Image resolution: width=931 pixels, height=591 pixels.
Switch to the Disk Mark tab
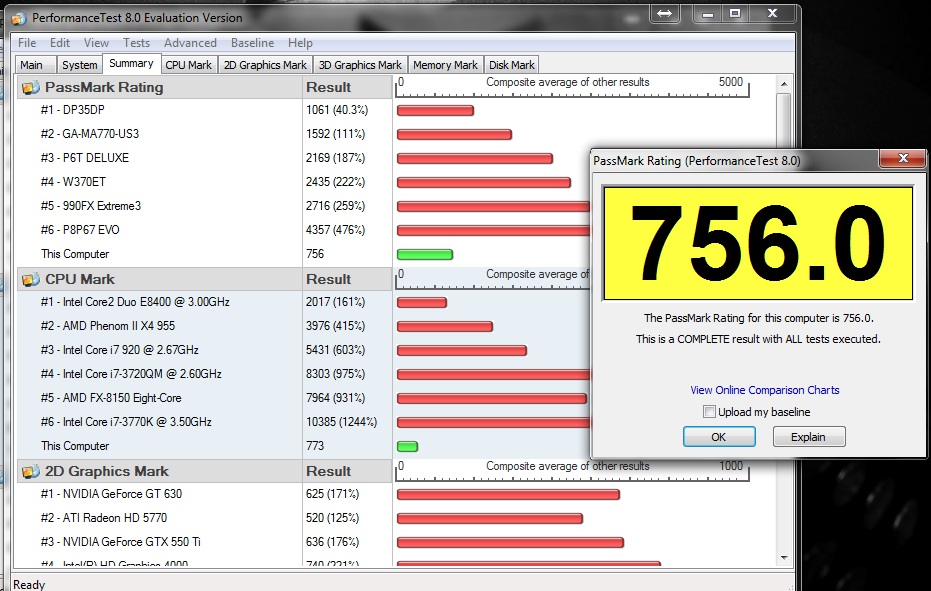point(511,65)
